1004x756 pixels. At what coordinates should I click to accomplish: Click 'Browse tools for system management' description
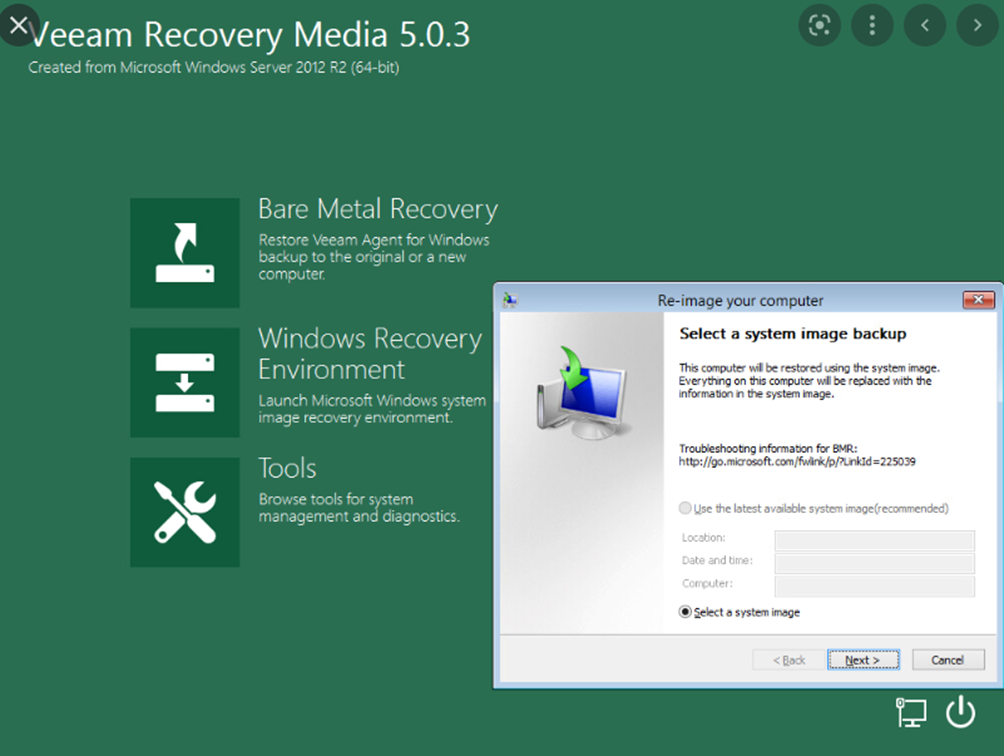359,508
